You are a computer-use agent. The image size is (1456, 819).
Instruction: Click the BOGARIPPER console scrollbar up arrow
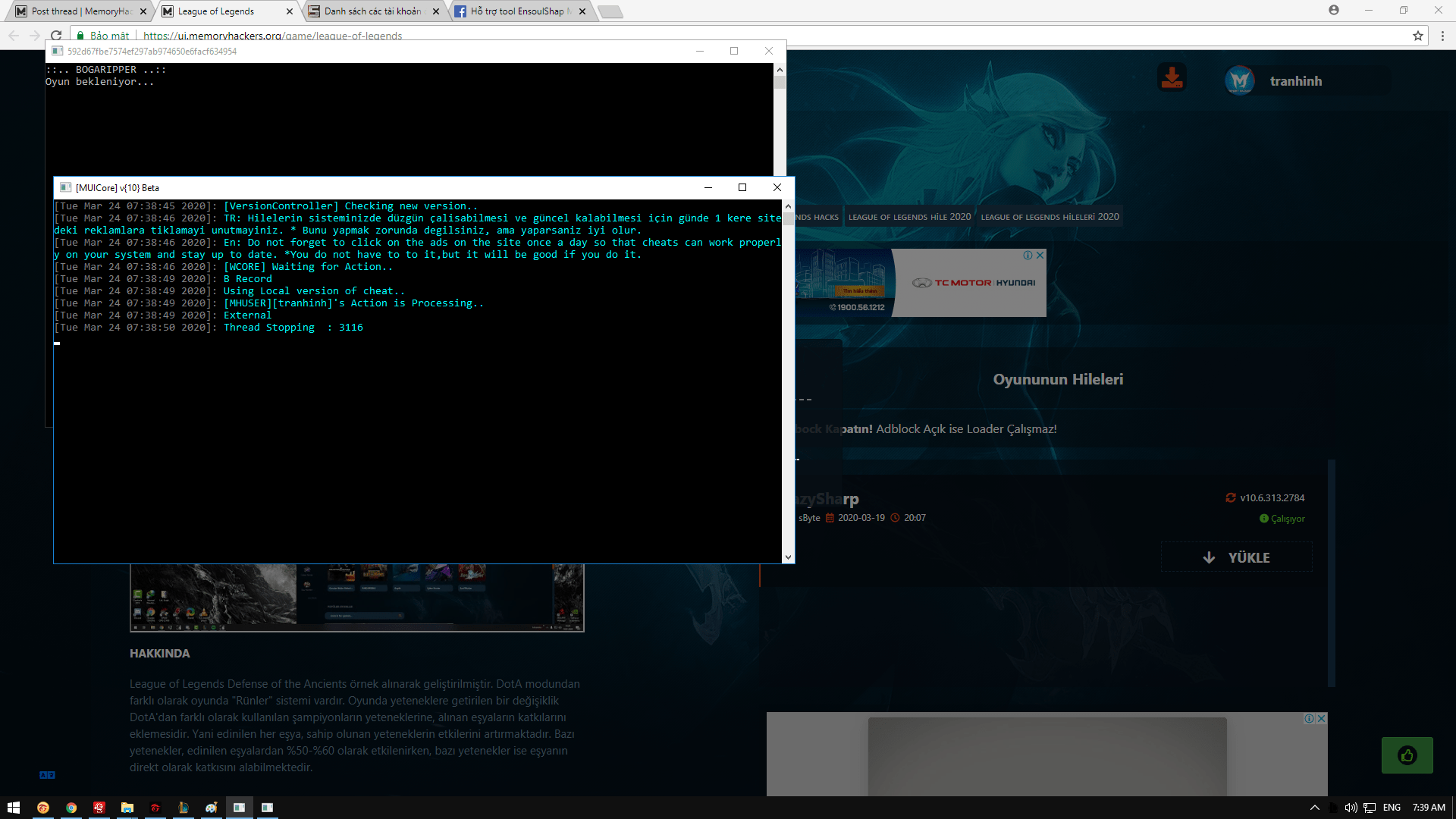point(780,69)
